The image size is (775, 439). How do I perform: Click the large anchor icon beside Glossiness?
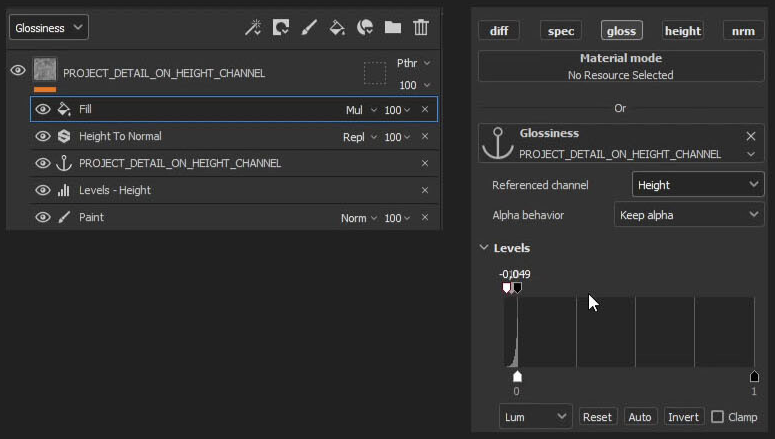click(498, 143)
